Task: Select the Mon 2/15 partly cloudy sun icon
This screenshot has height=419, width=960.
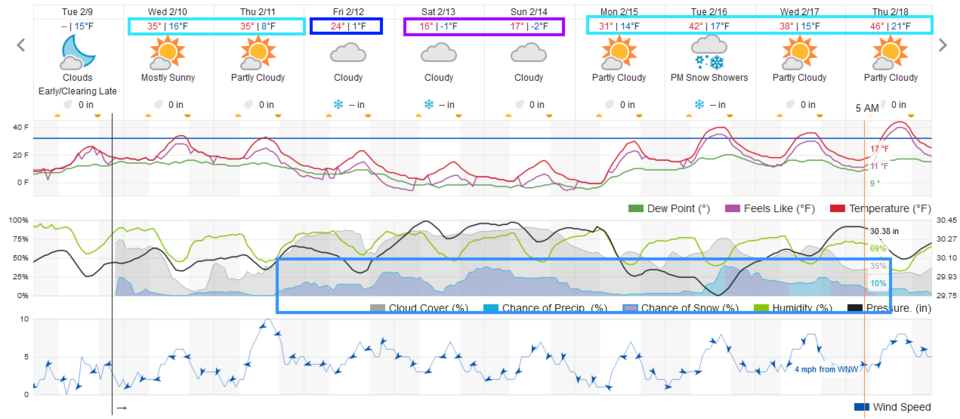Action: coord(618,53)
